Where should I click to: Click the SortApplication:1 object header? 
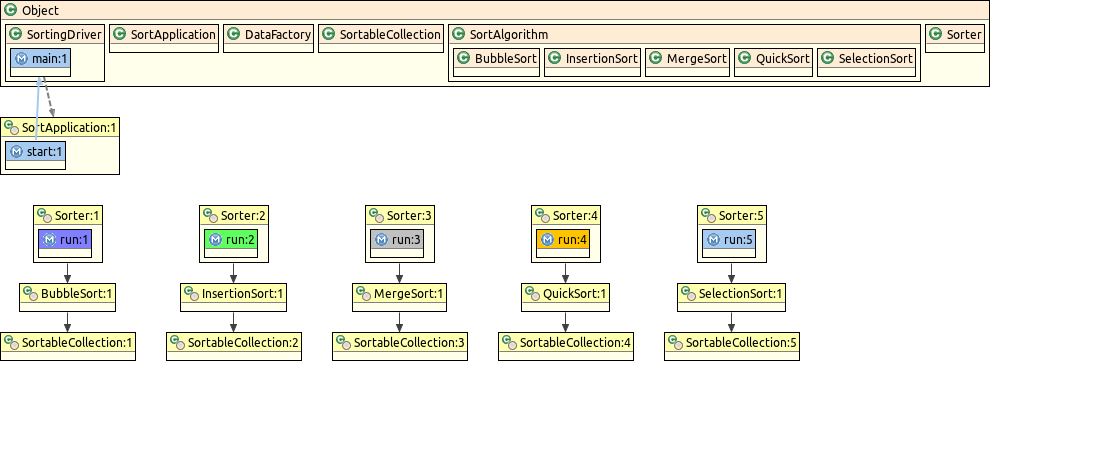pyautogui.click(x=60, y=127)
